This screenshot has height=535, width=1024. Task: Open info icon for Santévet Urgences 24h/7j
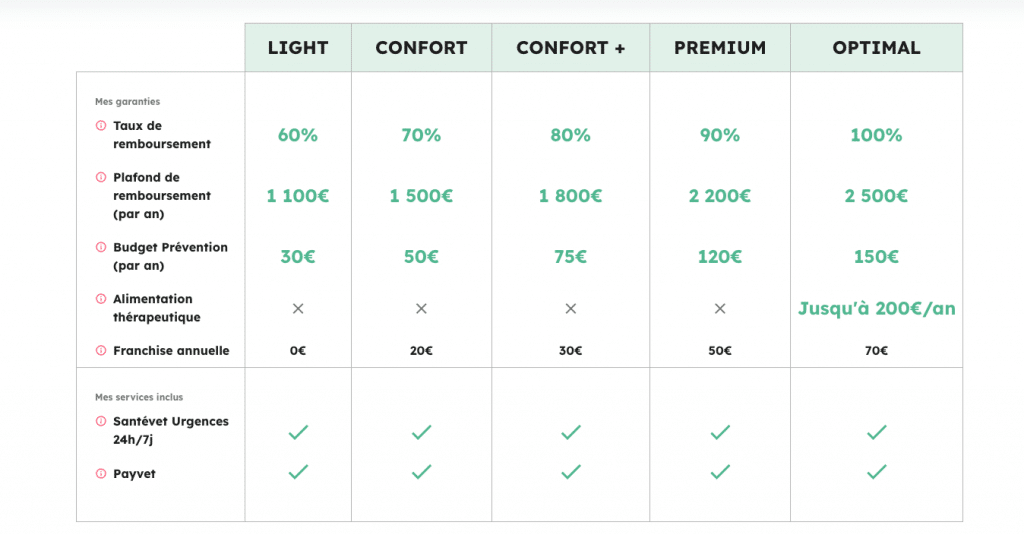100,422
